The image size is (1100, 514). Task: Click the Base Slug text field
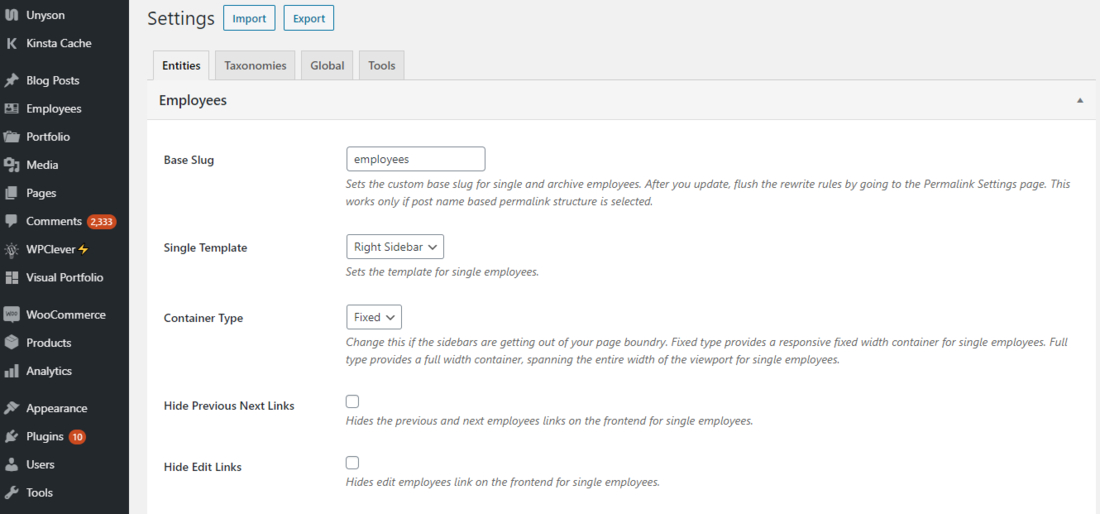click(415, 159)
